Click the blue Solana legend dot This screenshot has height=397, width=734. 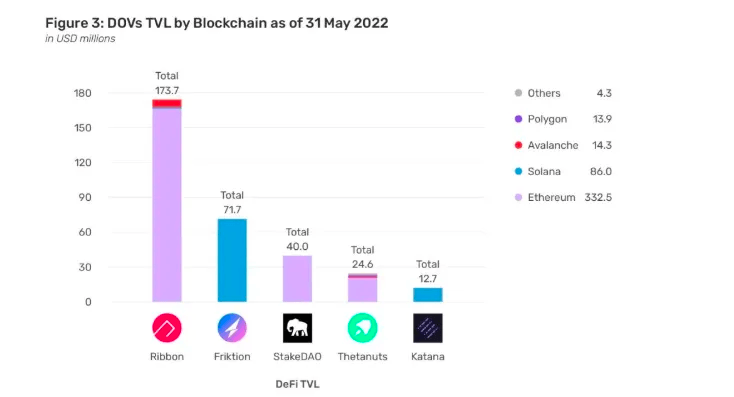(518, 171)
